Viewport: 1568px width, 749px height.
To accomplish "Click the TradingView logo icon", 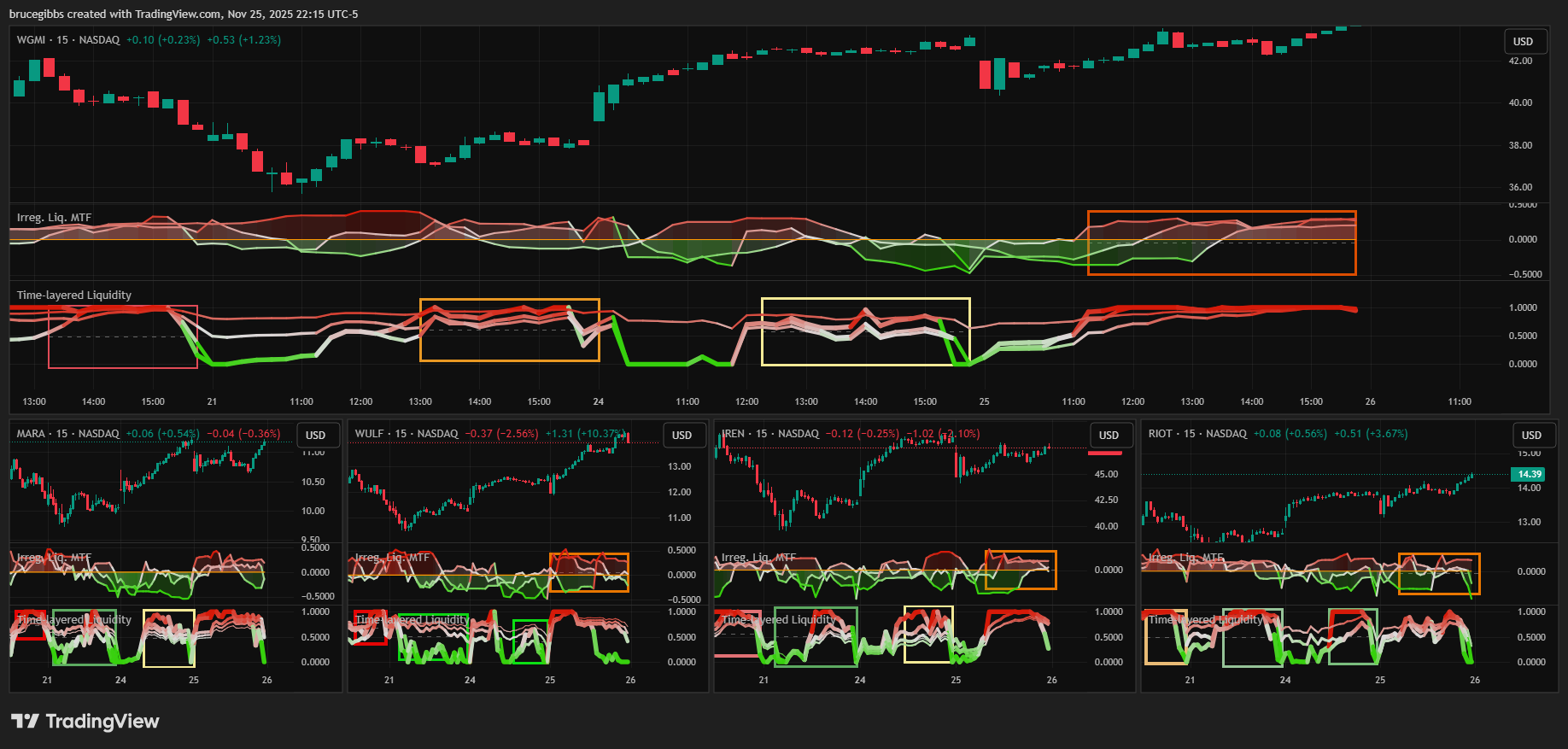I will [25, 722].
